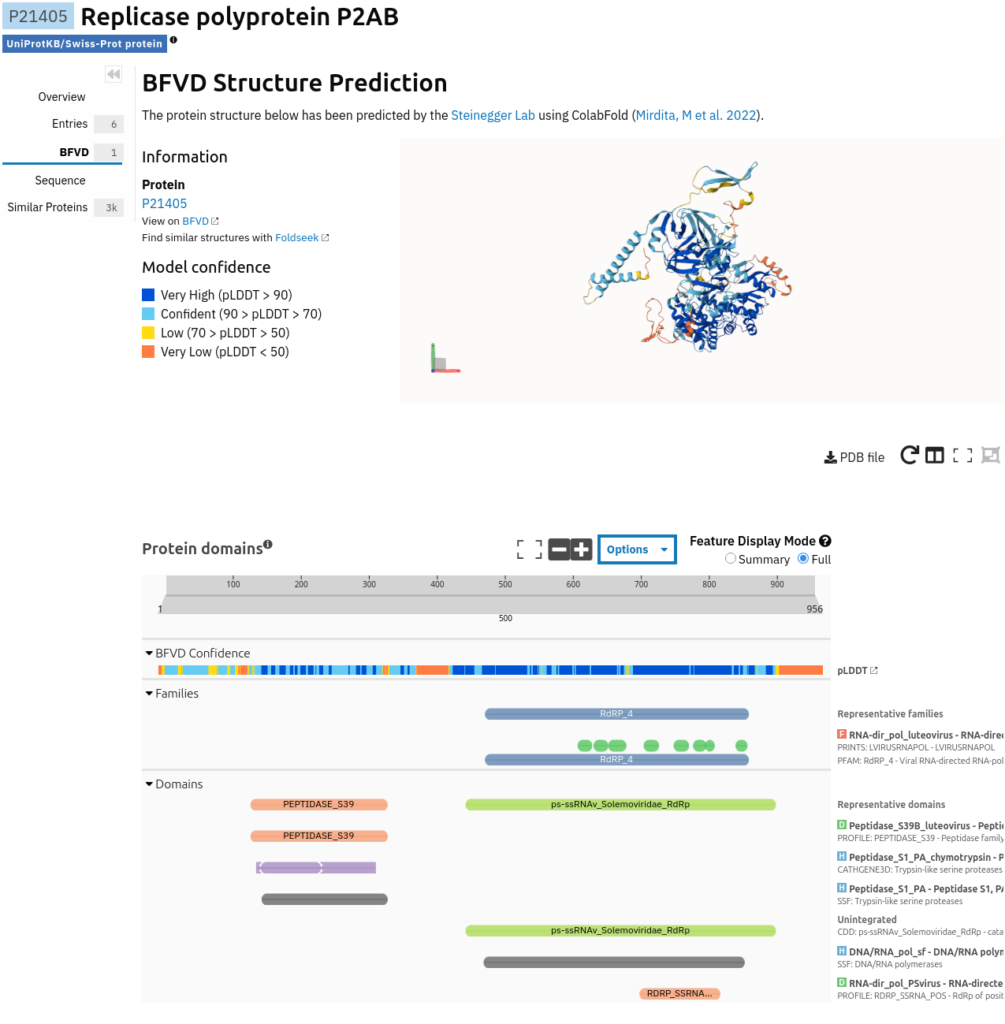This screenshot has width=1005, height=1024.
Task: Zoom out with the minus button
Action: [559, 549]
